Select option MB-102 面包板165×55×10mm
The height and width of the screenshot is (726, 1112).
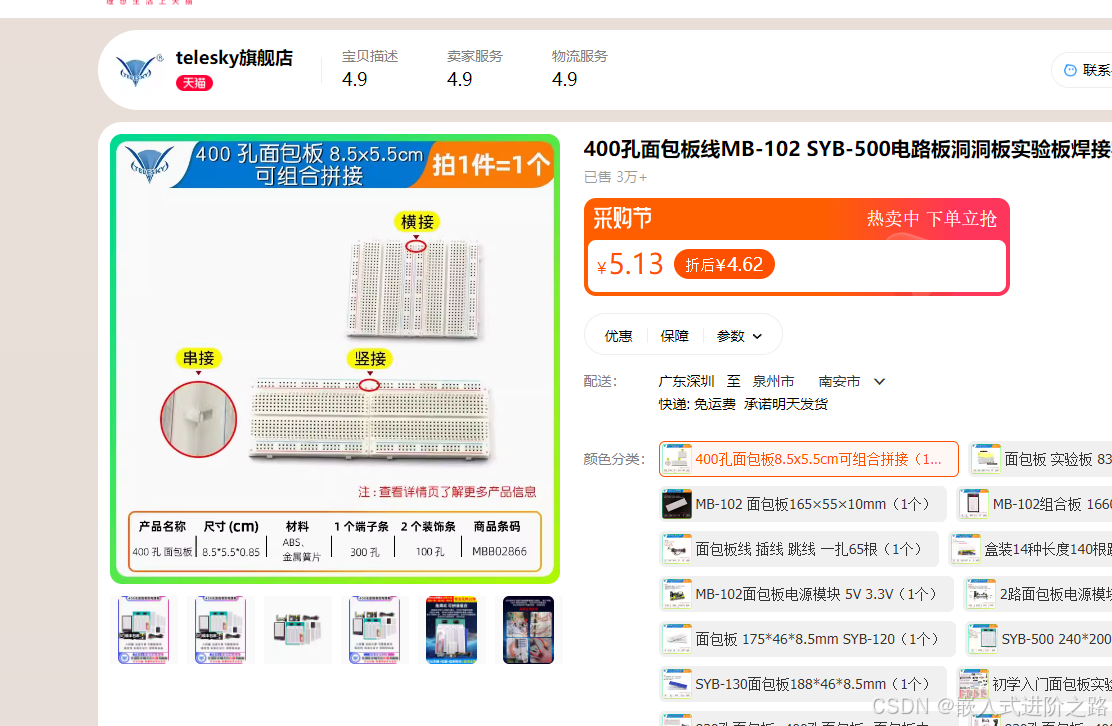click(x=803, y=504)
